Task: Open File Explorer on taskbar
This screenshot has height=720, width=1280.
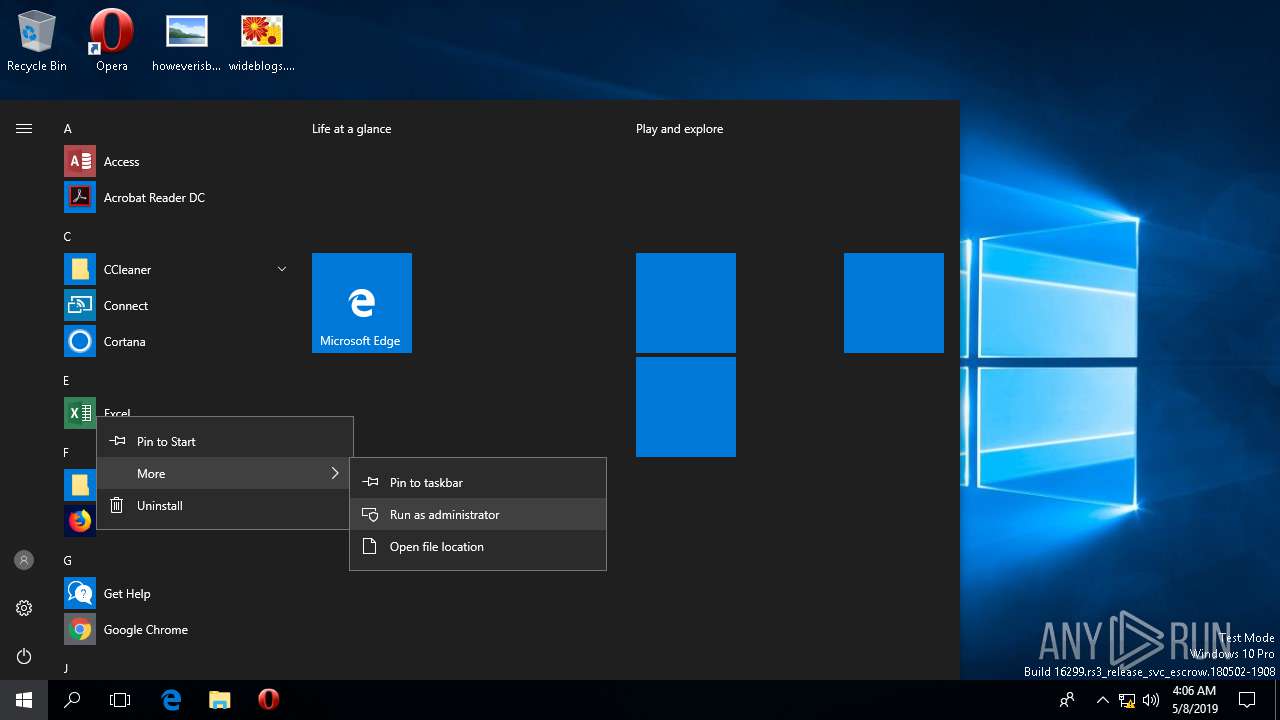Action: click(220, 700)
